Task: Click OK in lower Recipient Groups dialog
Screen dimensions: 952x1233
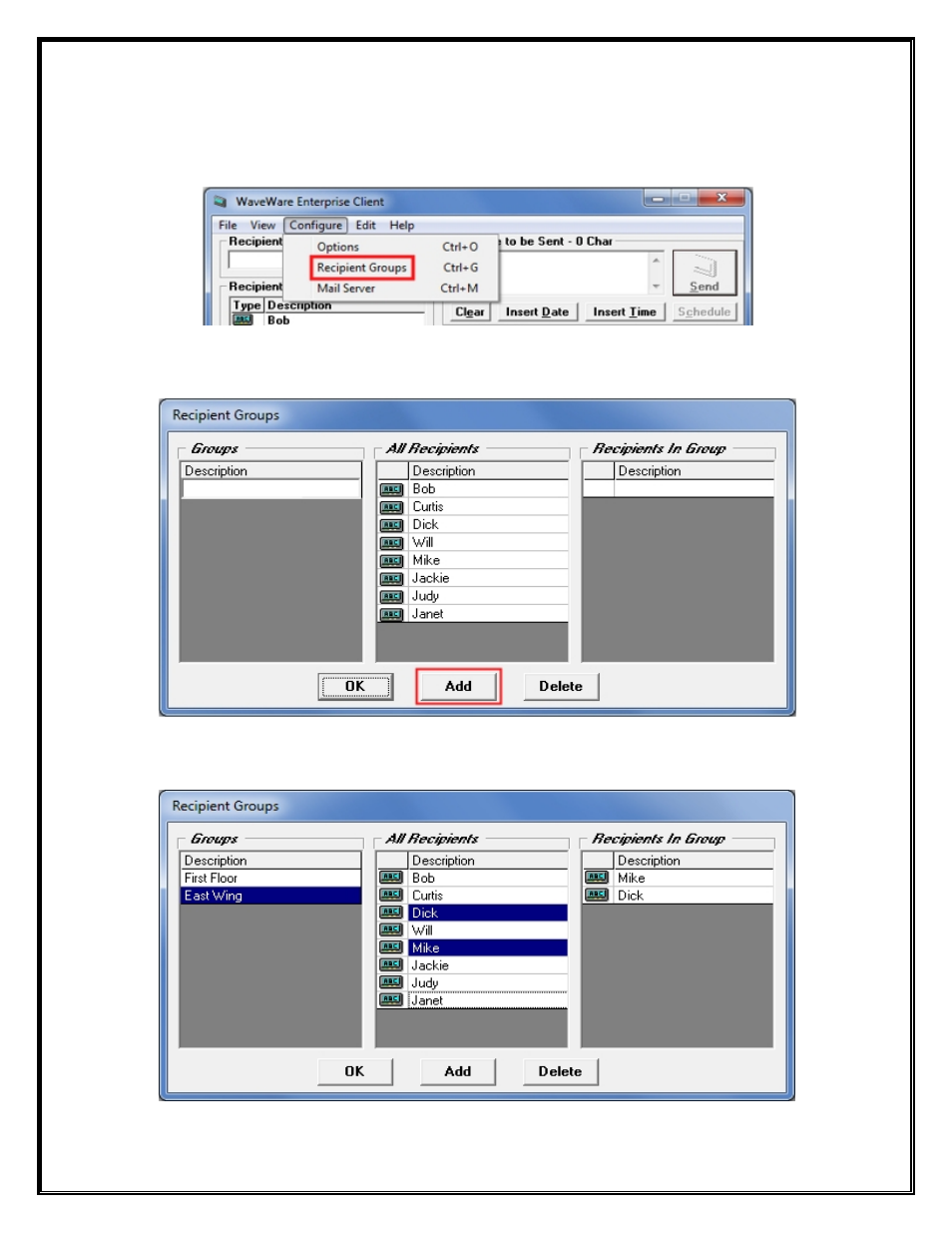Action: point(354,1072)
